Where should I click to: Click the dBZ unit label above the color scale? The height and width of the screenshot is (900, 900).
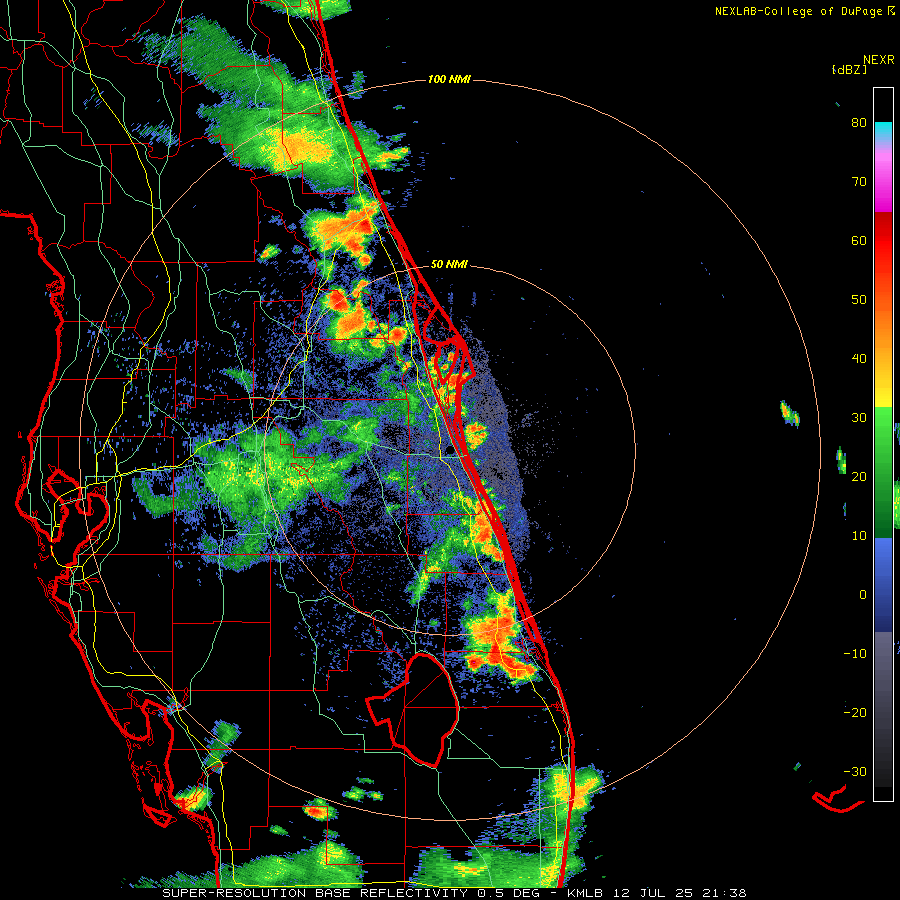(x=849, y=69)
